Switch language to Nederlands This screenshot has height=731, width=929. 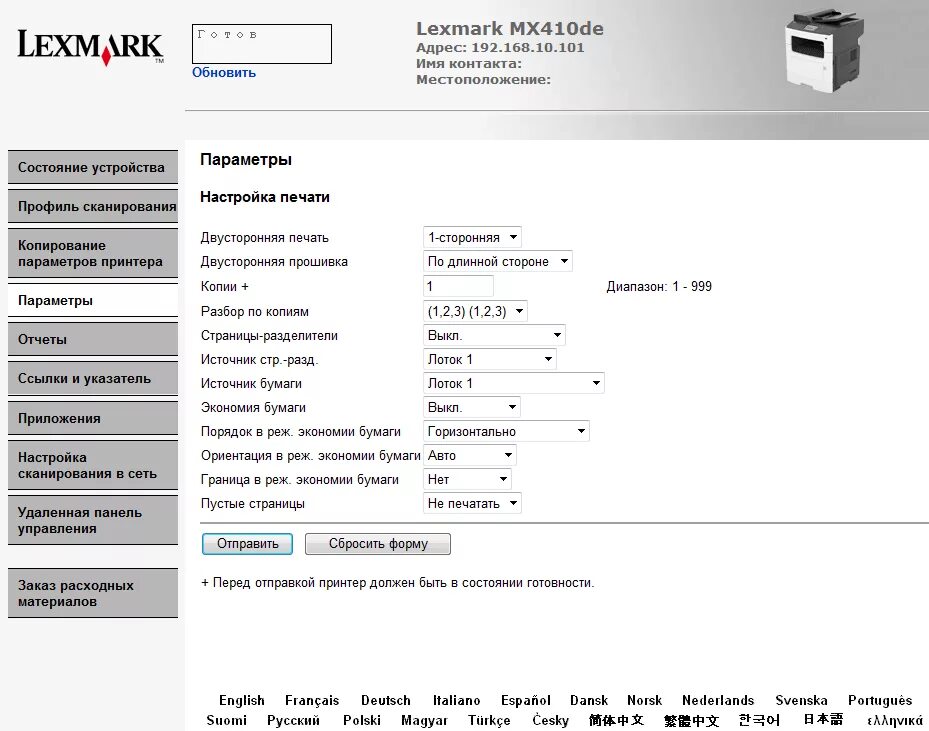tap(718, 700)
